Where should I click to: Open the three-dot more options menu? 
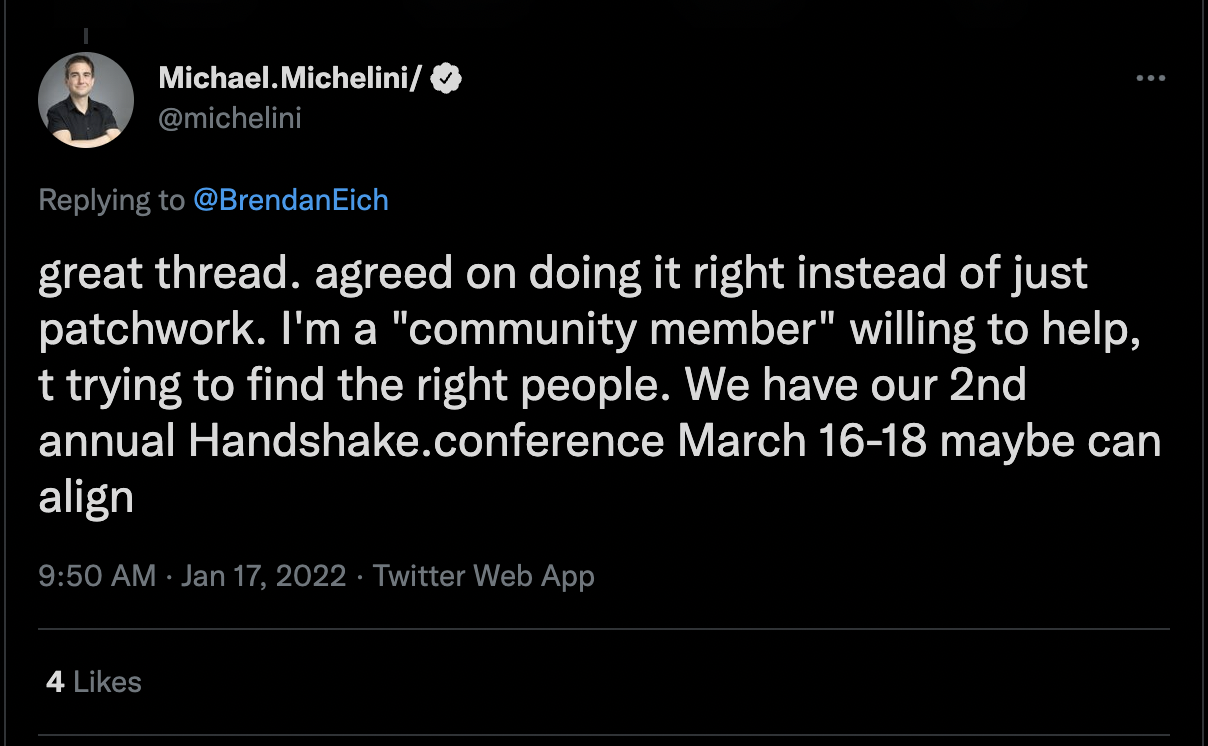(1151, 78)
